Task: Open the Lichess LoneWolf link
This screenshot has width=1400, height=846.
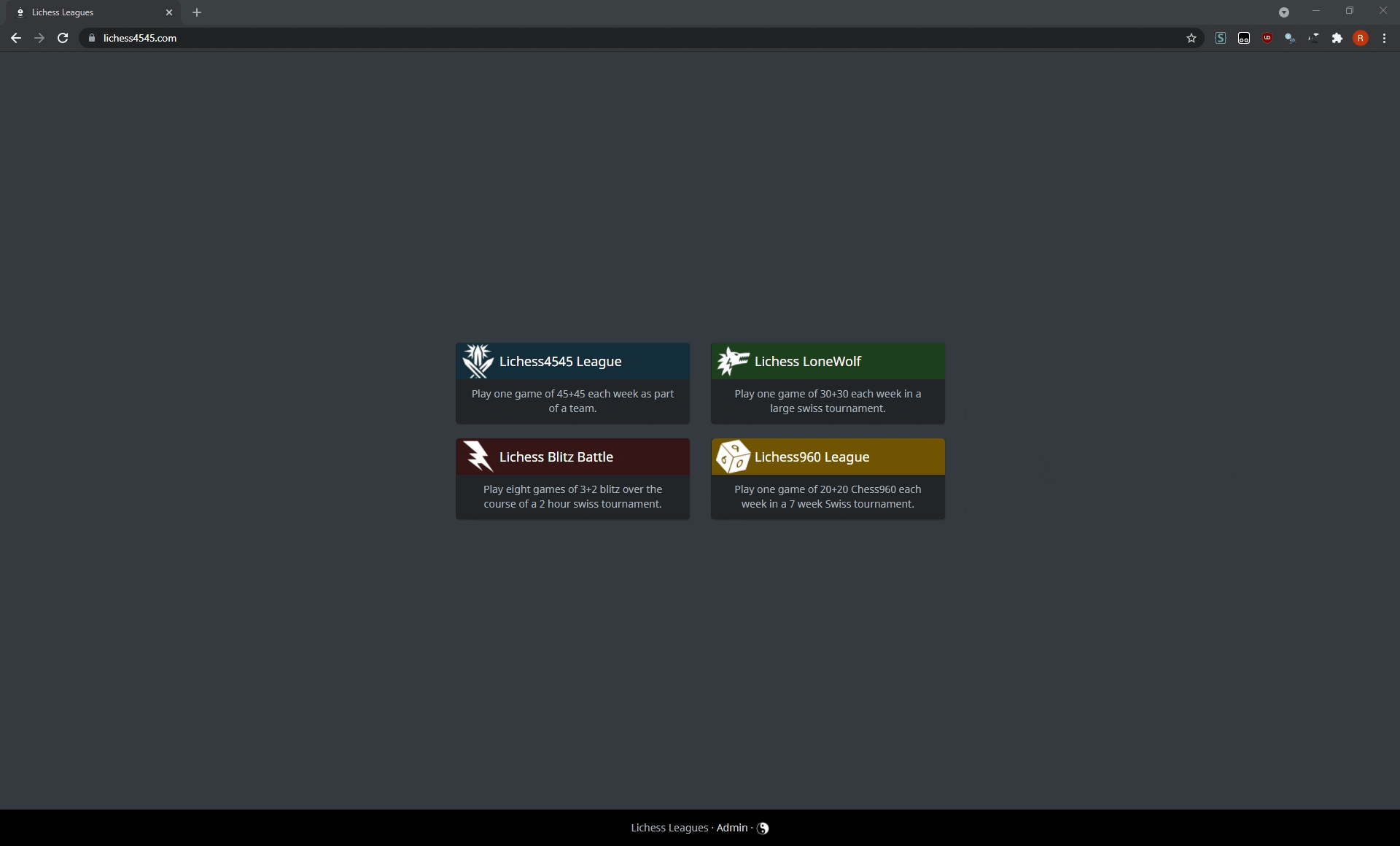Action: (x=808, y=362)
